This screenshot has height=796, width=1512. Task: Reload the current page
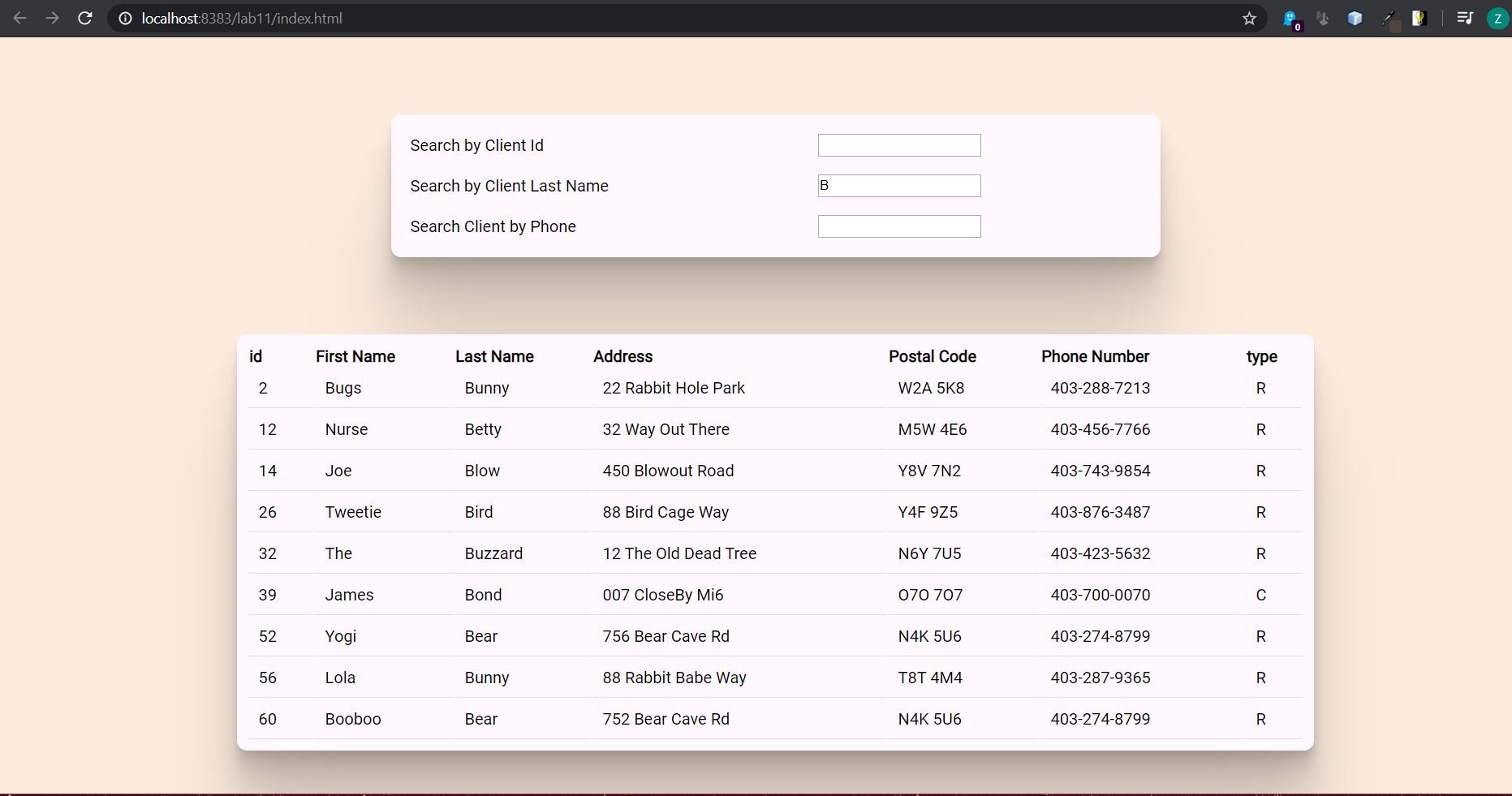coord(85,18)
